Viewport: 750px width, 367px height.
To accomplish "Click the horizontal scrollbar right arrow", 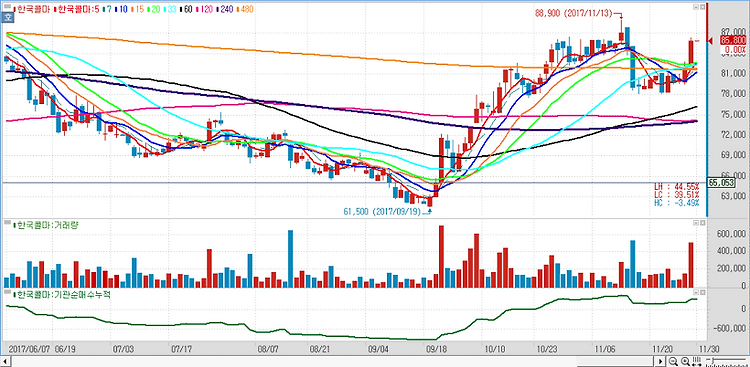I will pyautogui.click(x=662, y=361).
